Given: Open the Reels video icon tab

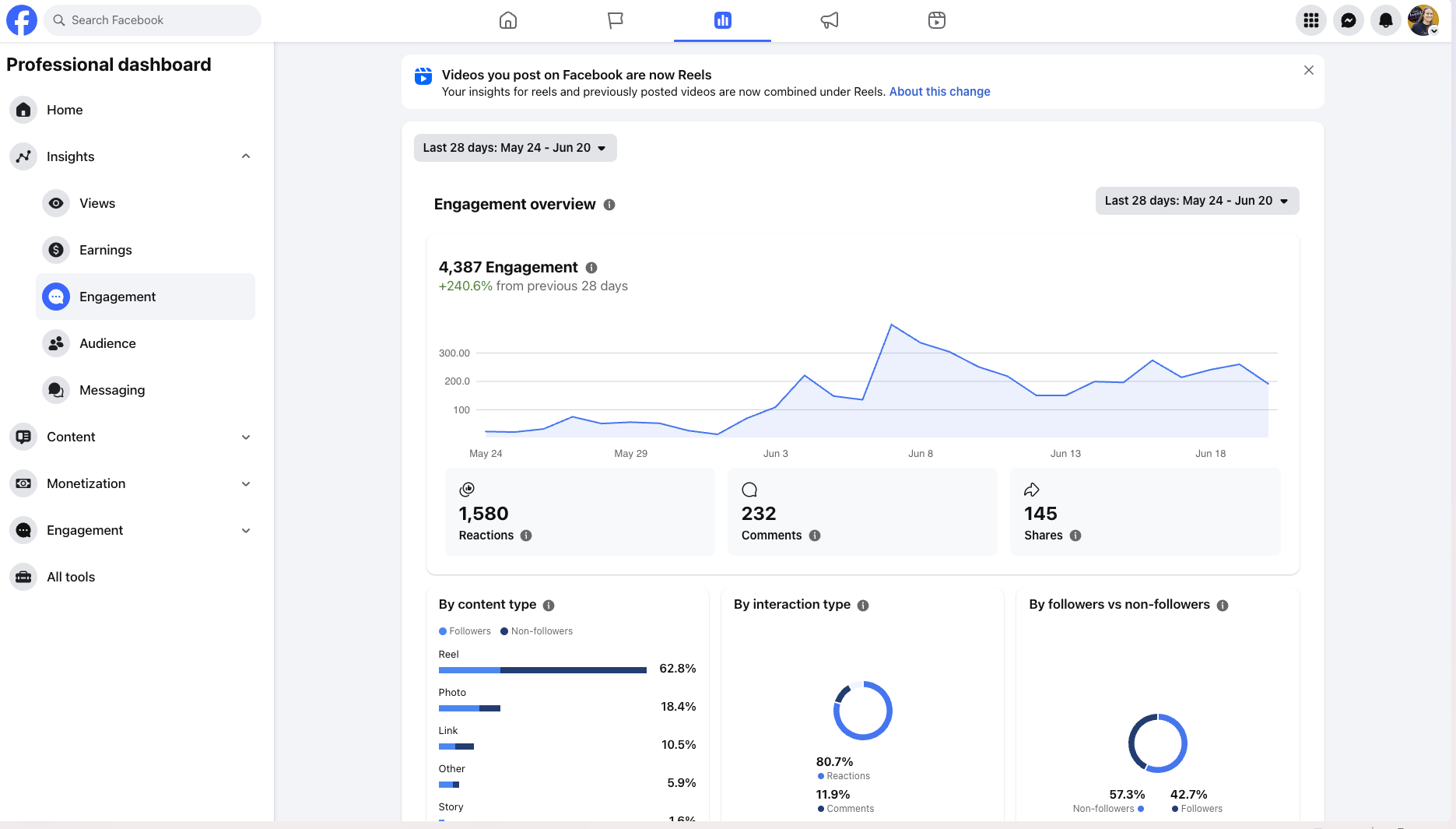Looking at the screenshot, I should (x=937, y=20).
